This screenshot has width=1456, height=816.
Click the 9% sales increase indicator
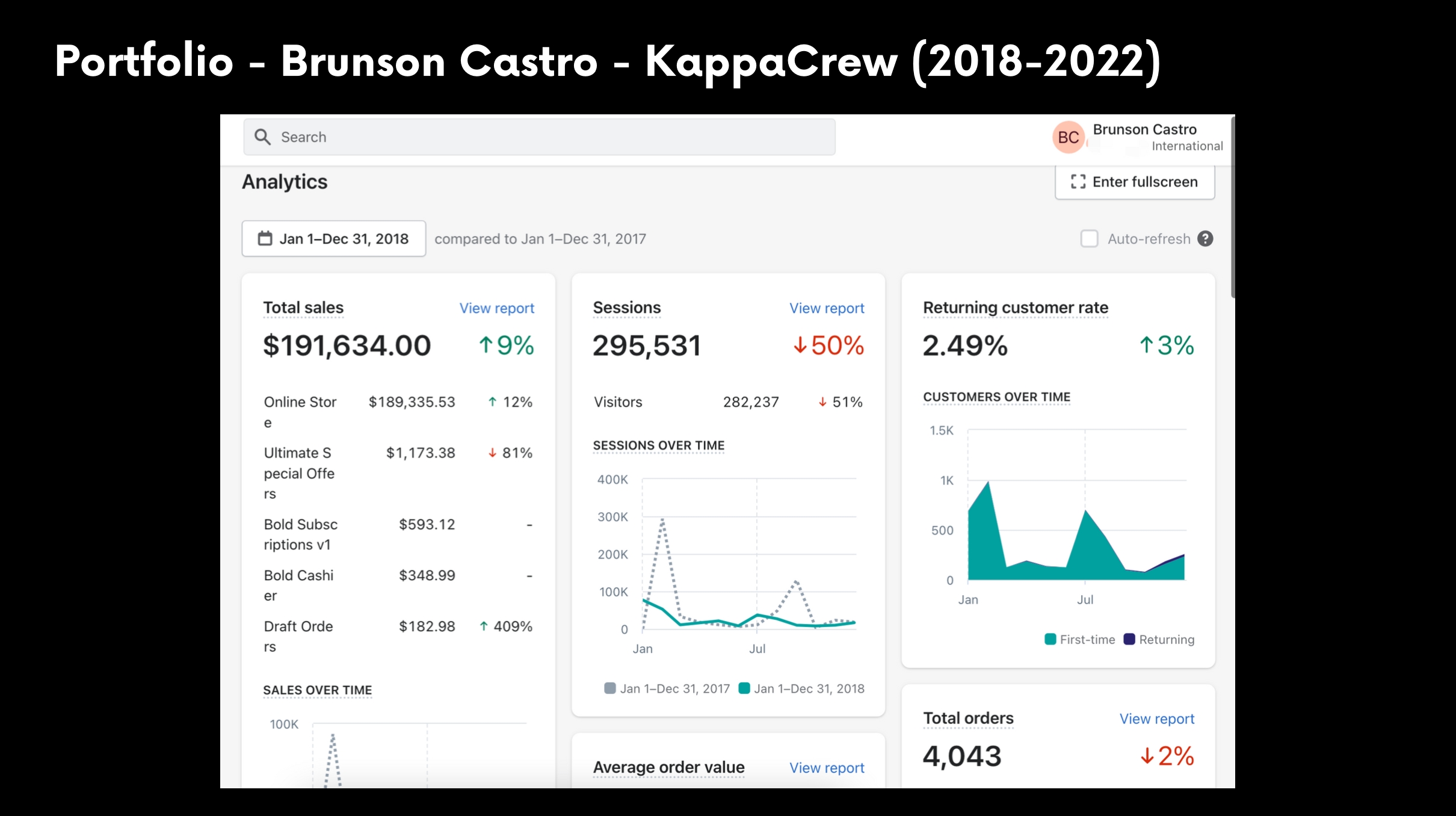[506, 345]
